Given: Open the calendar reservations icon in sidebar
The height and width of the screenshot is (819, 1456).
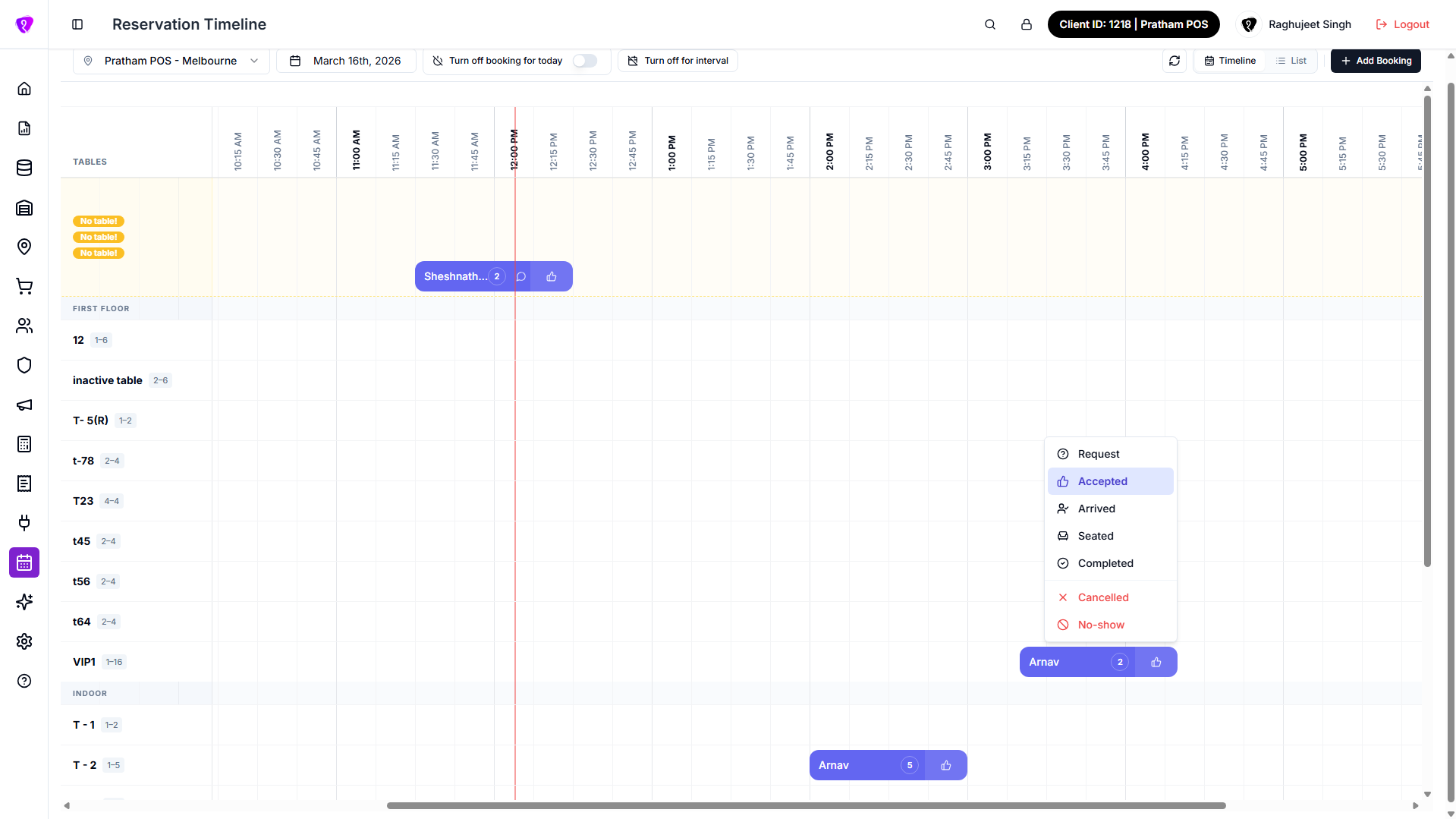Looking at the screenshot, I should [24, 562].
